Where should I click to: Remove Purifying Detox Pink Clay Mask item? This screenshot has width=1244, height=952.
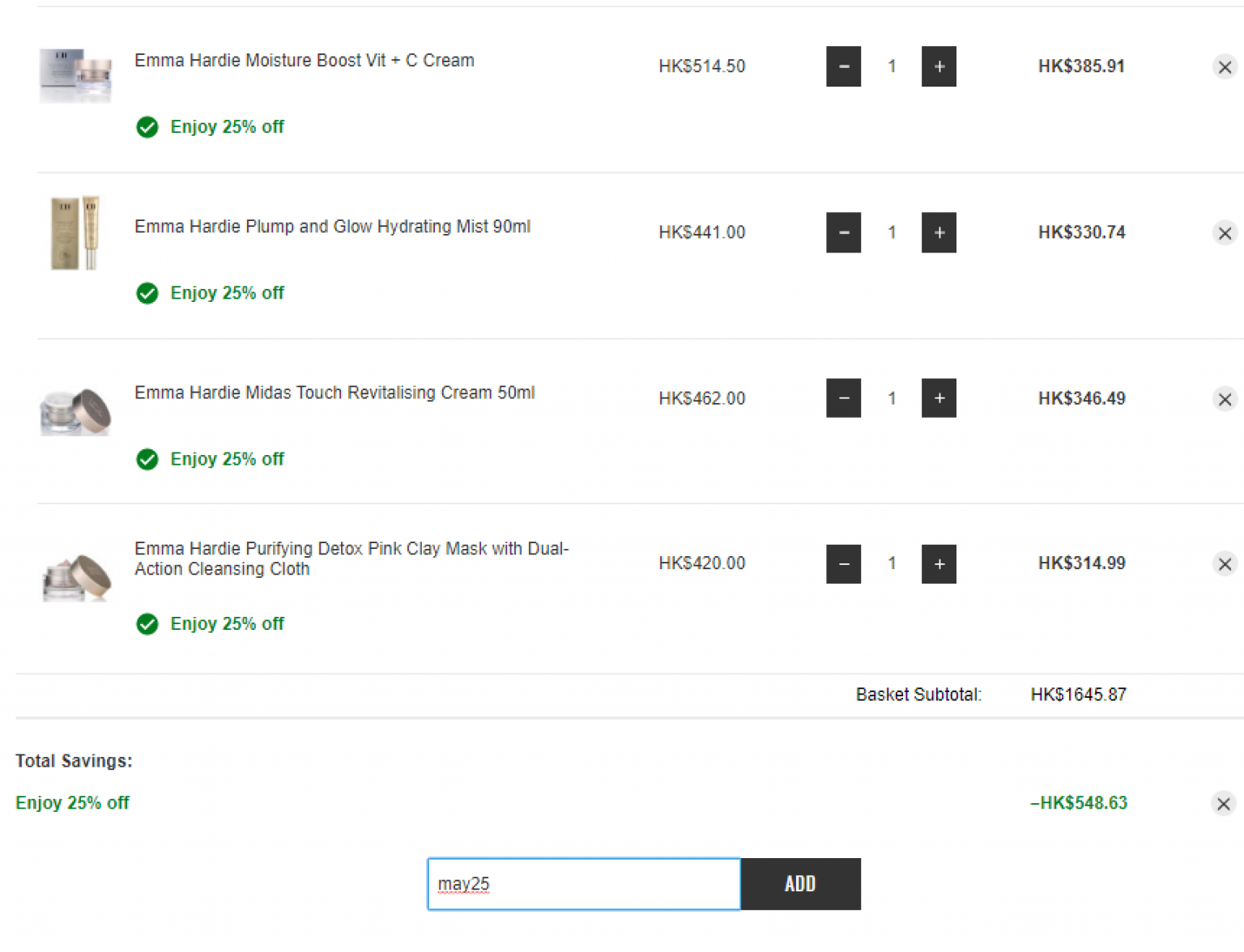tap(1225, 564)
